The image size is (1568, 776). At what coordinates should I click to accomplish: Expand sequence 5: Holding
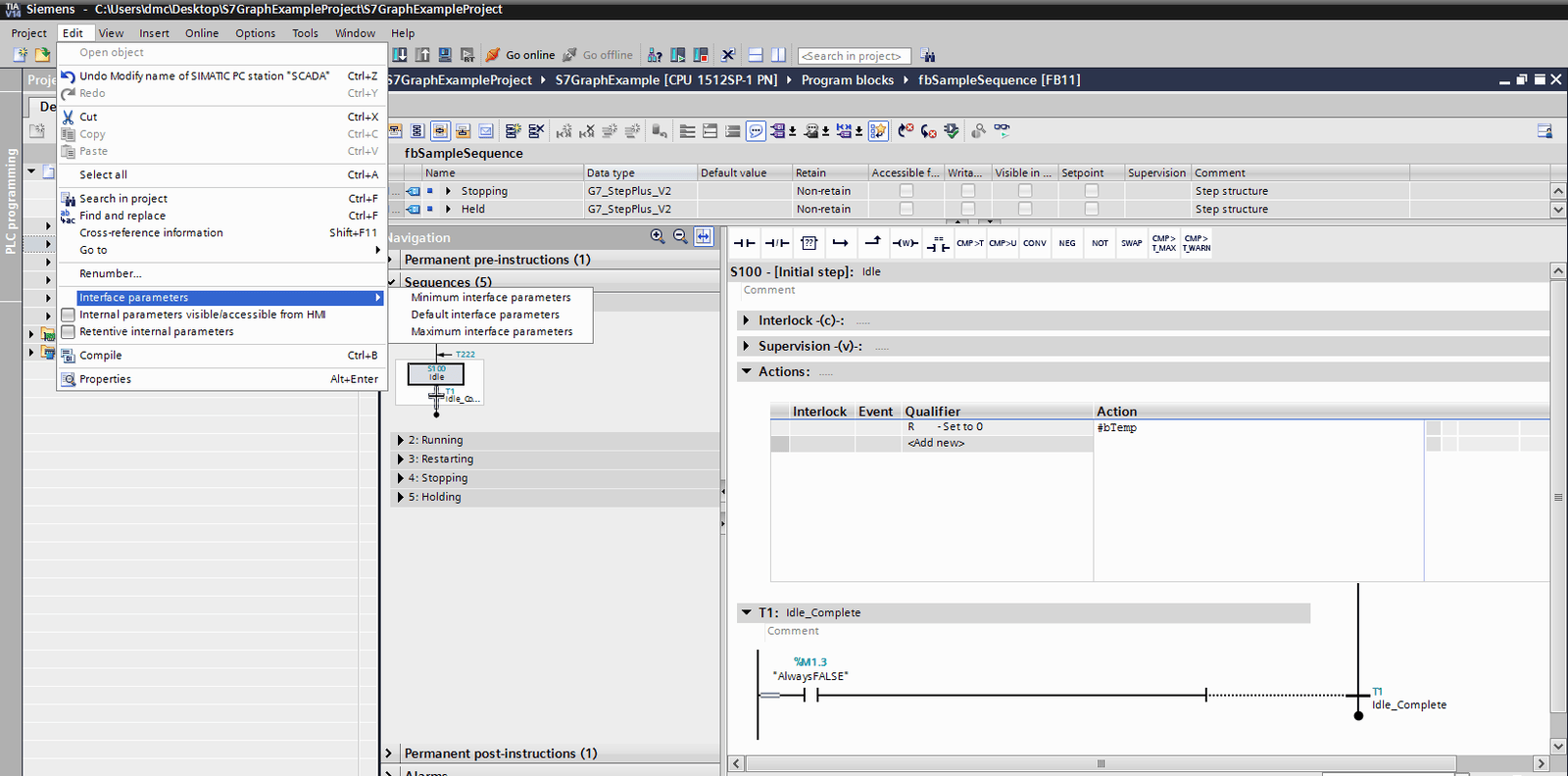[x=401, y=498]
